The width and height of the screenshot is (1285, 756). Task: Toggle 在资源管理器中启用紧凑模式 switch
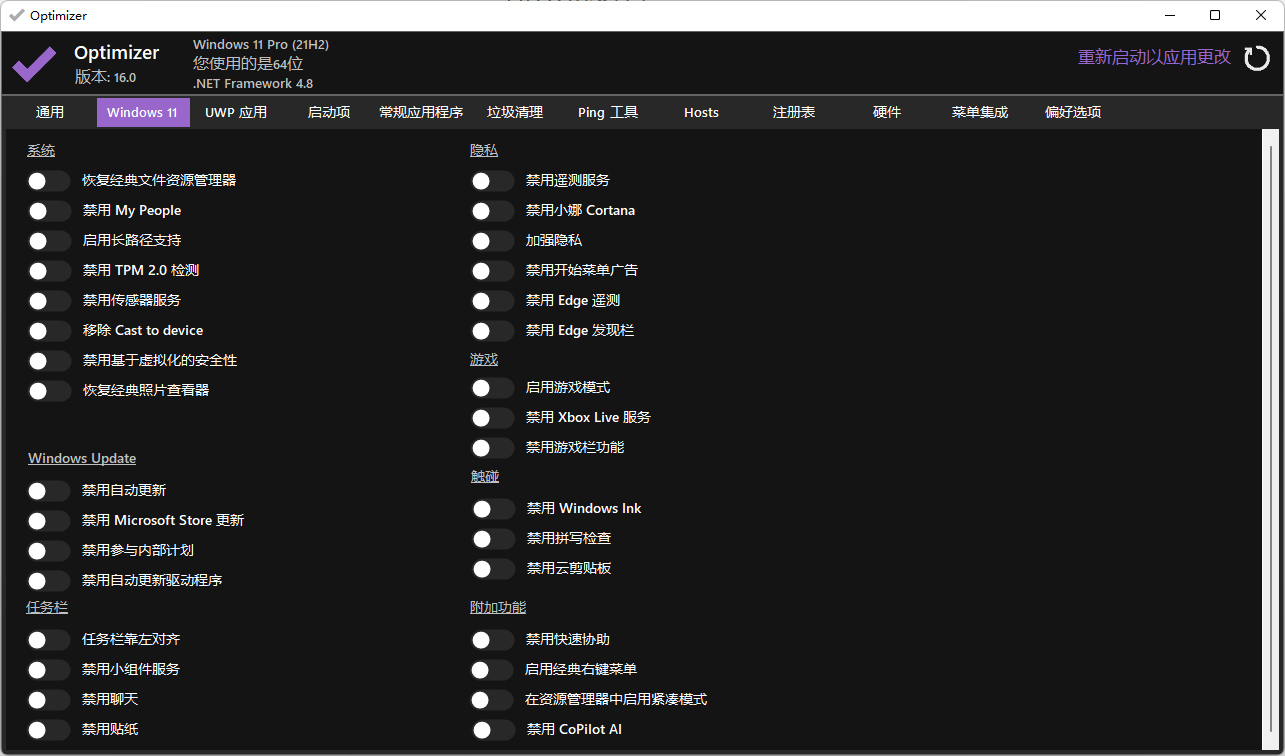tap(493, 700)
